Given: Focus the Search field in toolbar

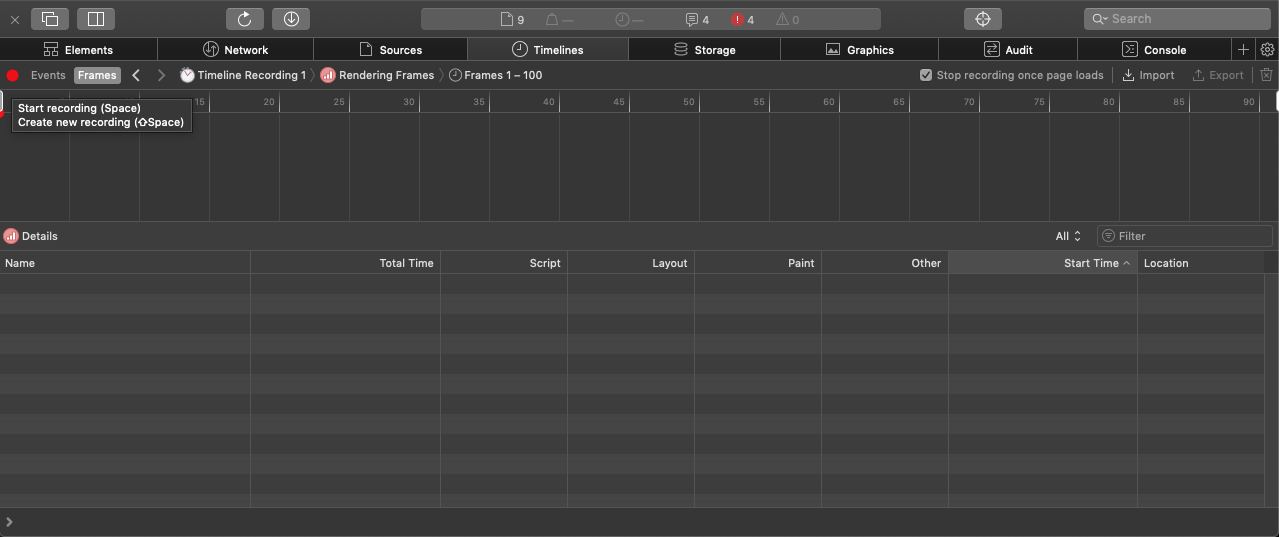Looking at the screenshot, I should (1177, 19).
